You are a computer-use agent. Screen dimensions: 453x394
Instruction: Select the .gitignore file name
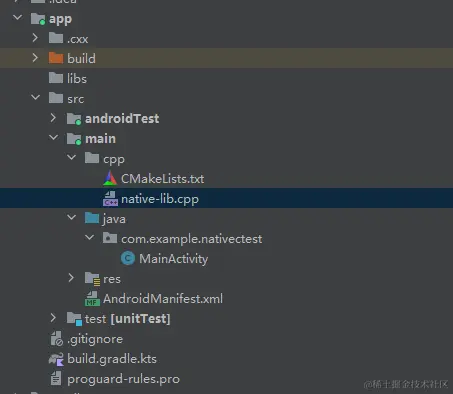point(95,339)
